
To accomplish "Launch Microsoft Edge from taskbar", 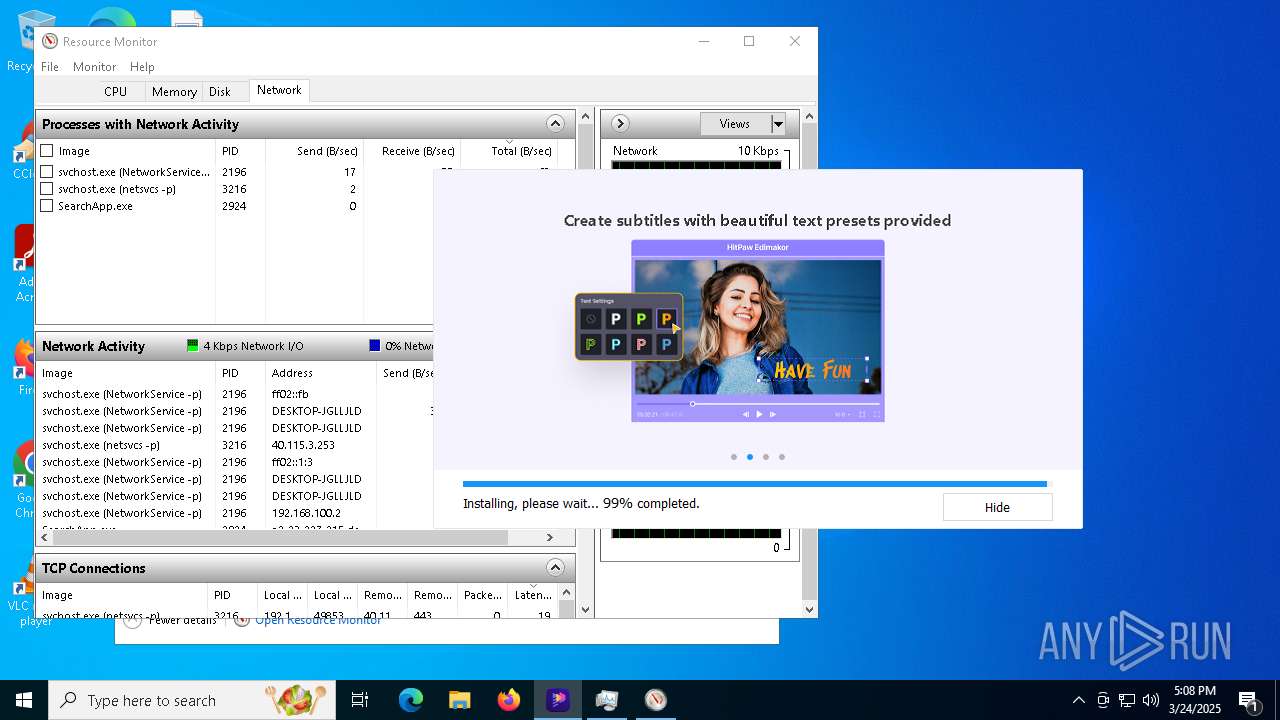I will [x=411, y=700].
